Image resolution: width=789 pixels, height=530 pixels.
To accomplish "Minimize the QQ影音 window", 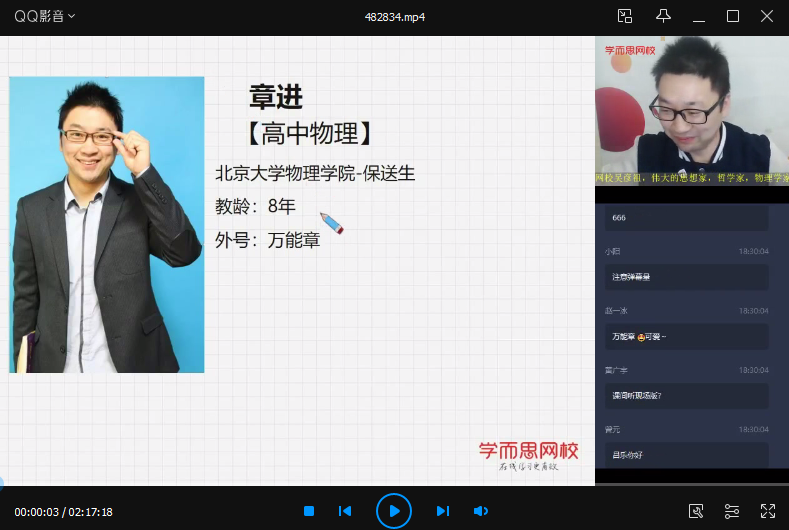I will pyautogui.click(x=698, y=16).
